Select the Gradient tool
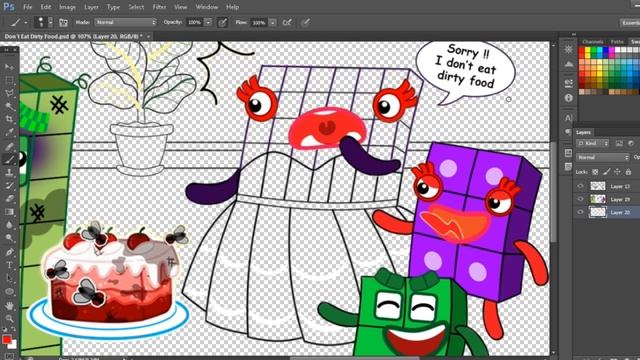The height and width of the screenshot is (360, 640). pos(9,212)
